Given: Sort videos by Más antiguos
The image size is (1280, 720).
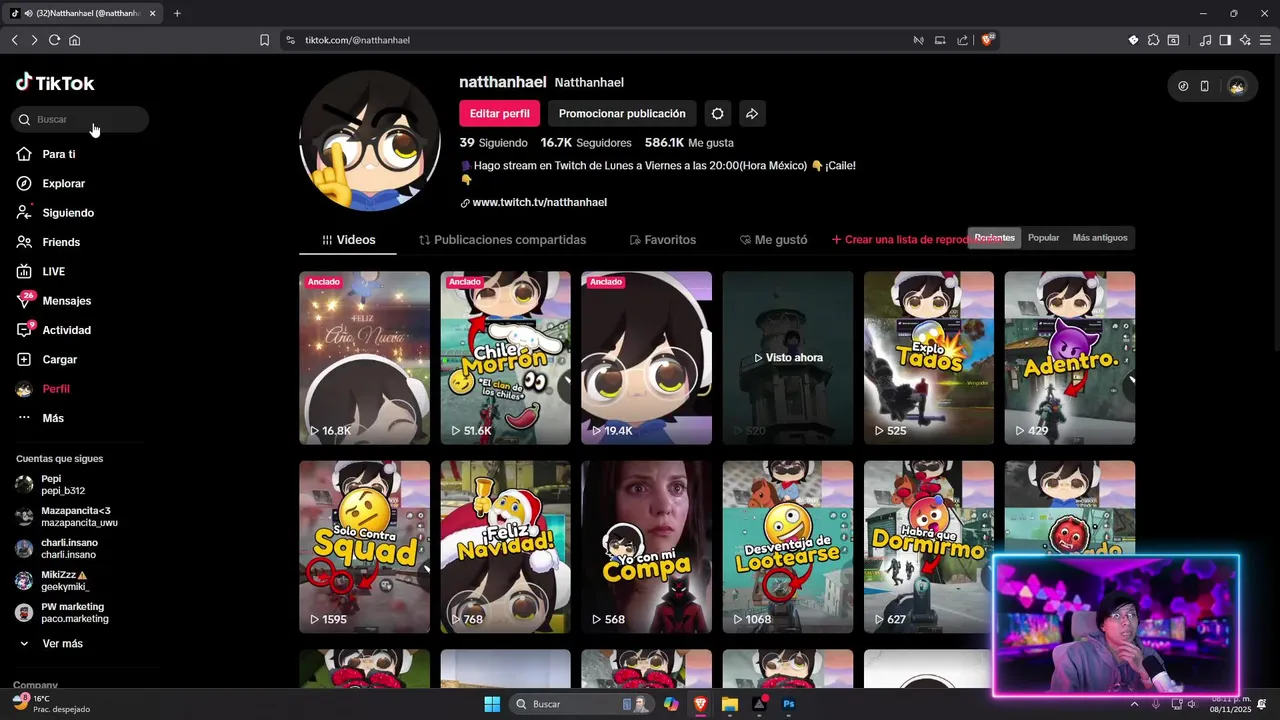Looking at the screenshot, I should click(x=1100, y=238).
